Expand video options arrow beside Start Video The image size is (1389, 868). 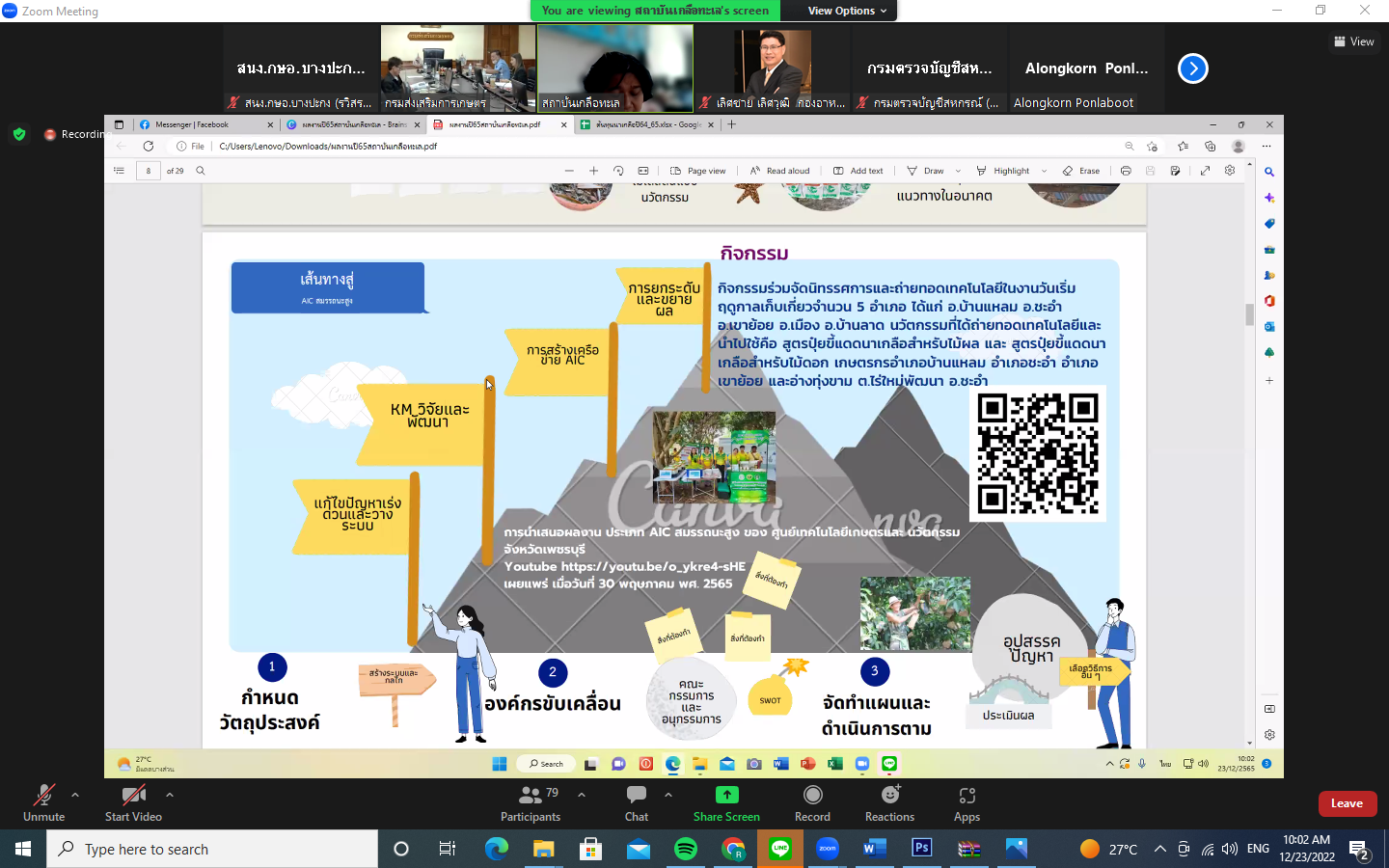pyautogui.click(x=170, y=795)
